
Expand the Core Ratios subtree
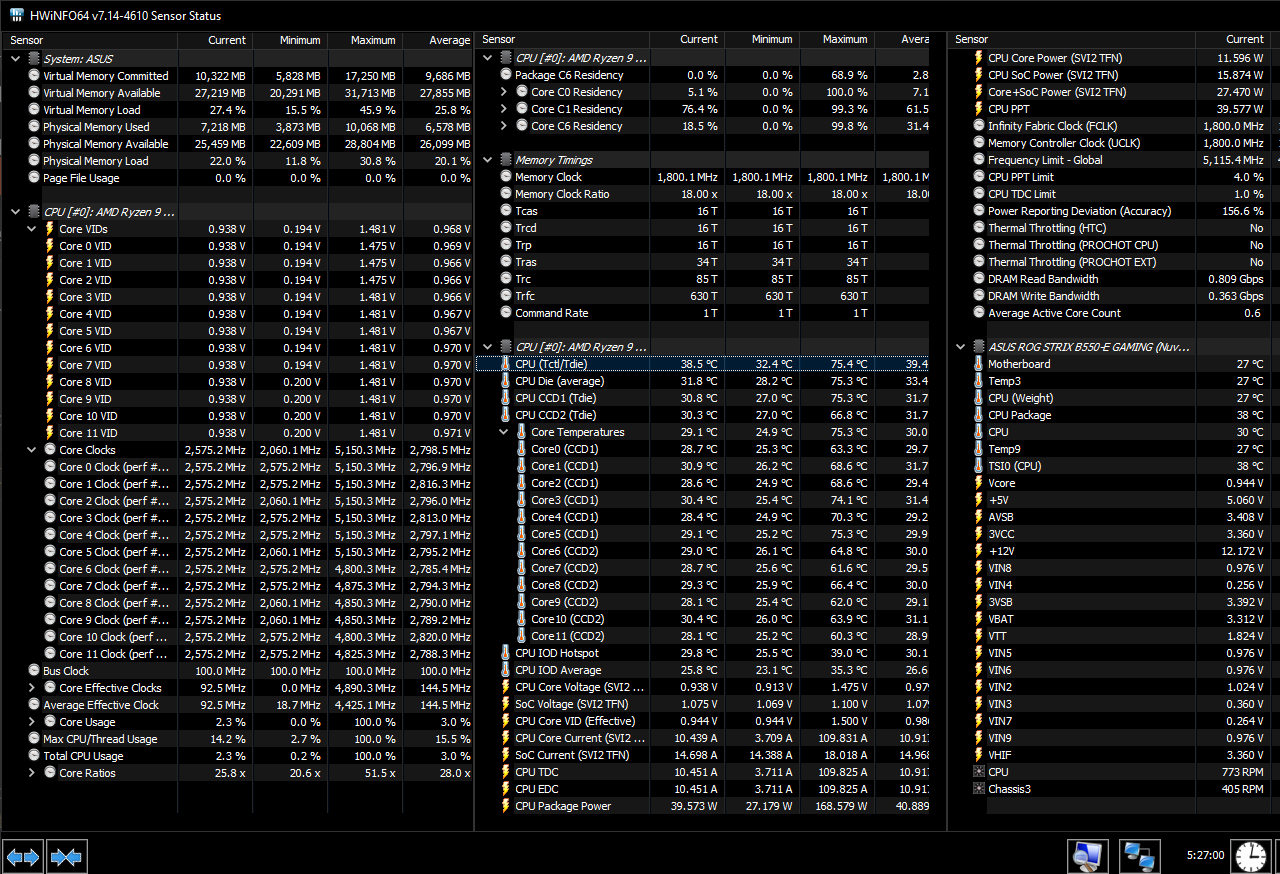coord(31,773)
